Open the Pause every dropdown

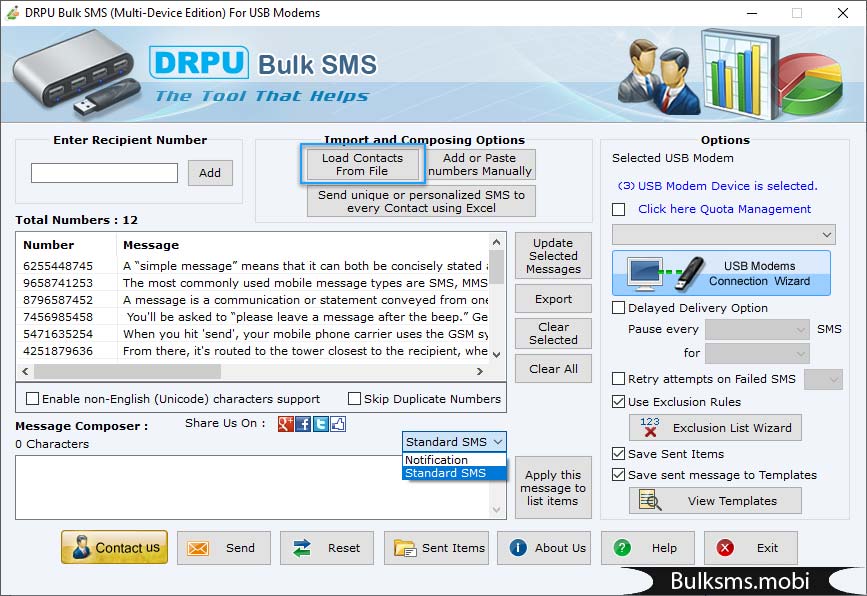758,330
